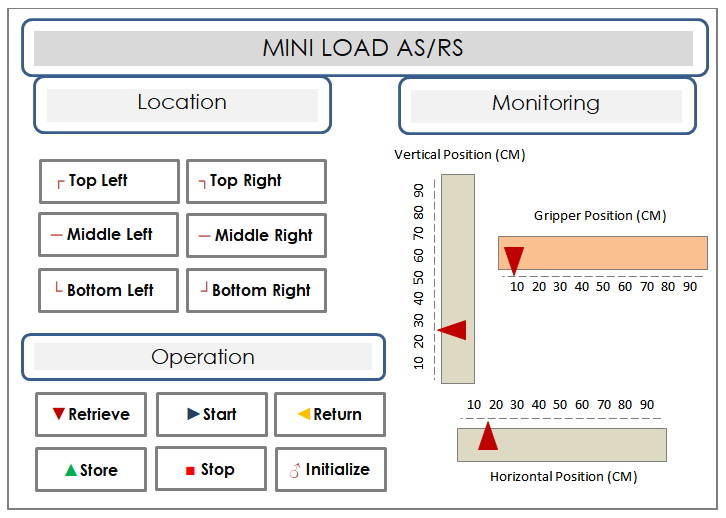The width and height of the screenshot is (726, 518).
Task: Click the corner icon beside Top Left
Action: tap(60, 184)
